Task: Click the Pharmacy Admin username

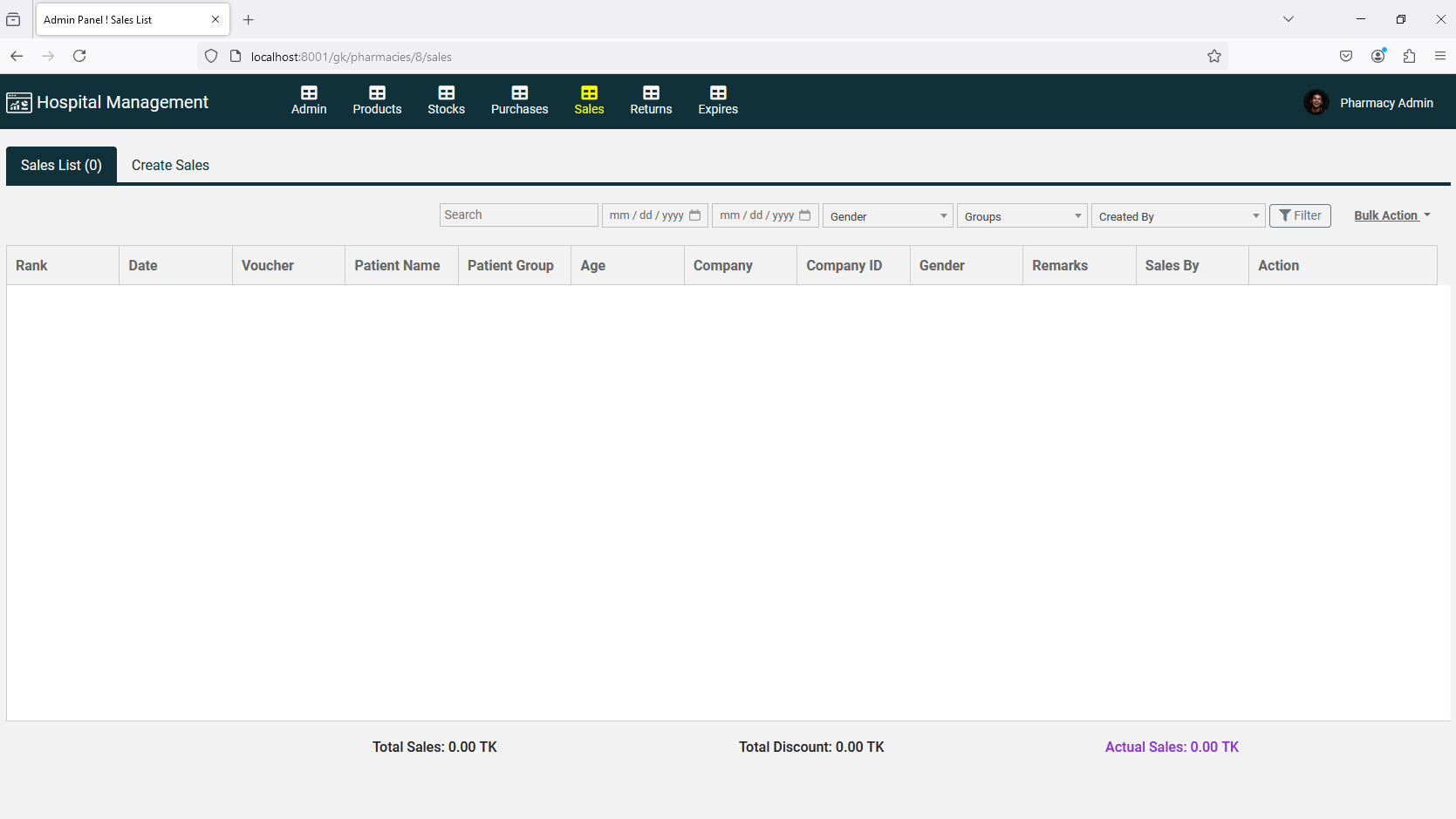Action: click(1386, 103)
